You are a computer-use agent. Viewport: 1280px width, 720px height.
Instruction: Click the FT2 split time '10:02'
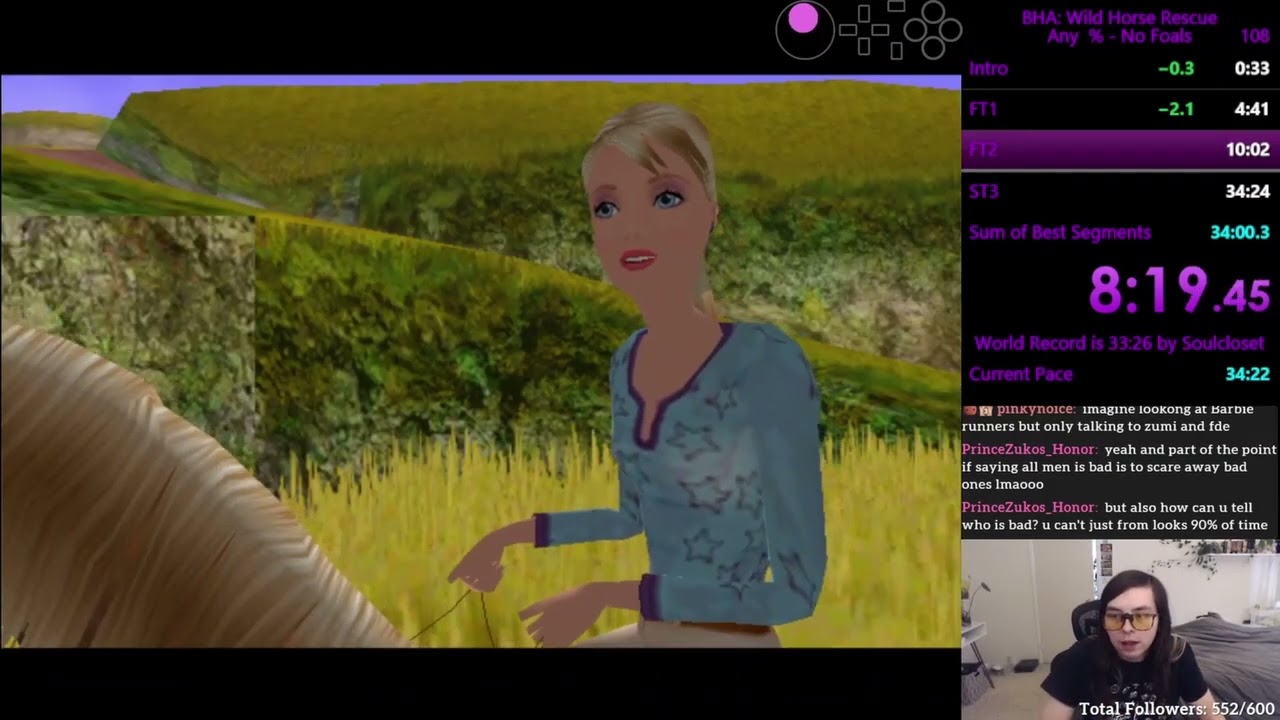(x=1247, y=150)
